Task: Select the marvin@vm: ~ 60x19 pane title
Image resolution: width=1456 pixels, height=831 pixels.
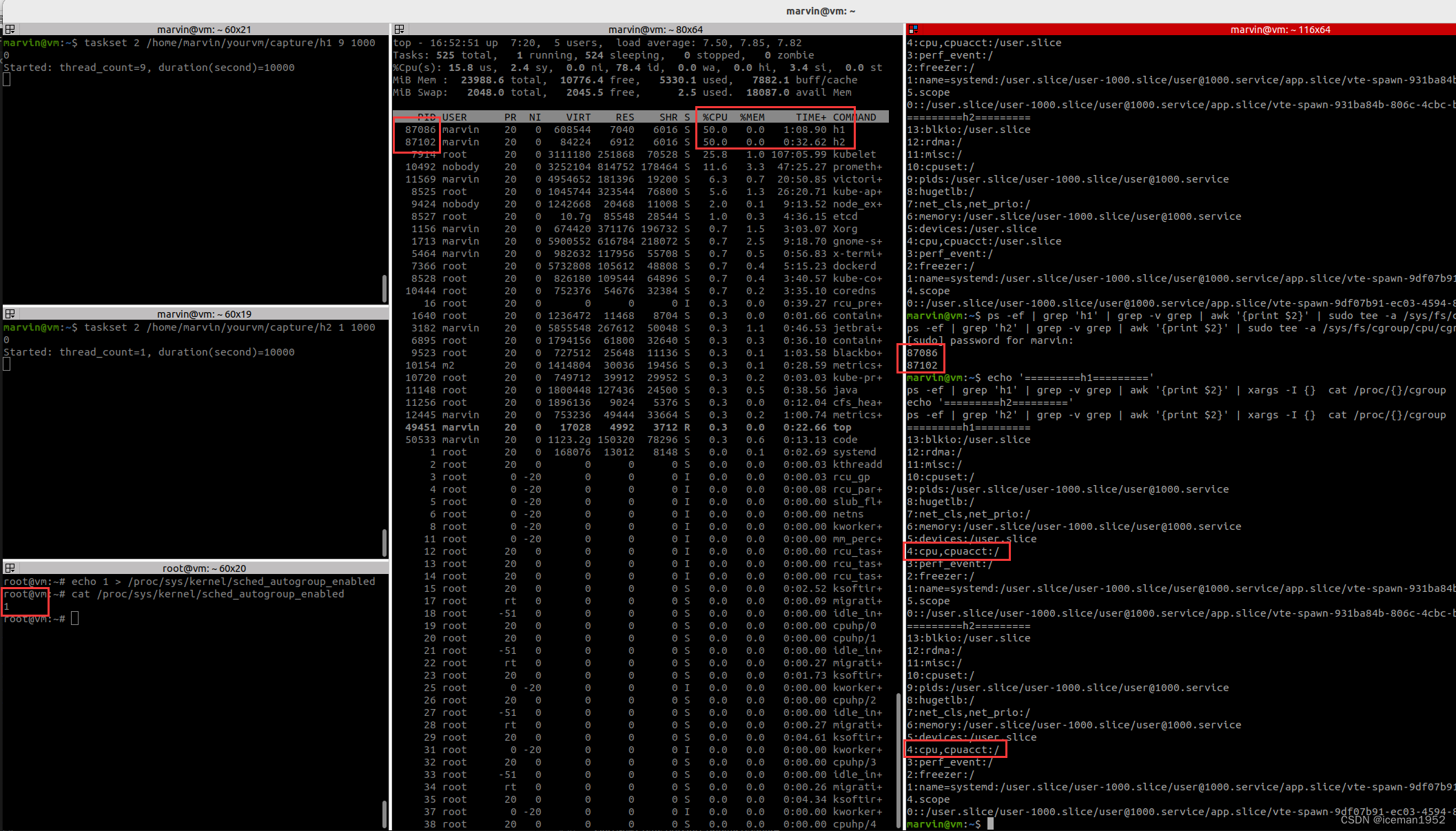Action: (204, 314)
